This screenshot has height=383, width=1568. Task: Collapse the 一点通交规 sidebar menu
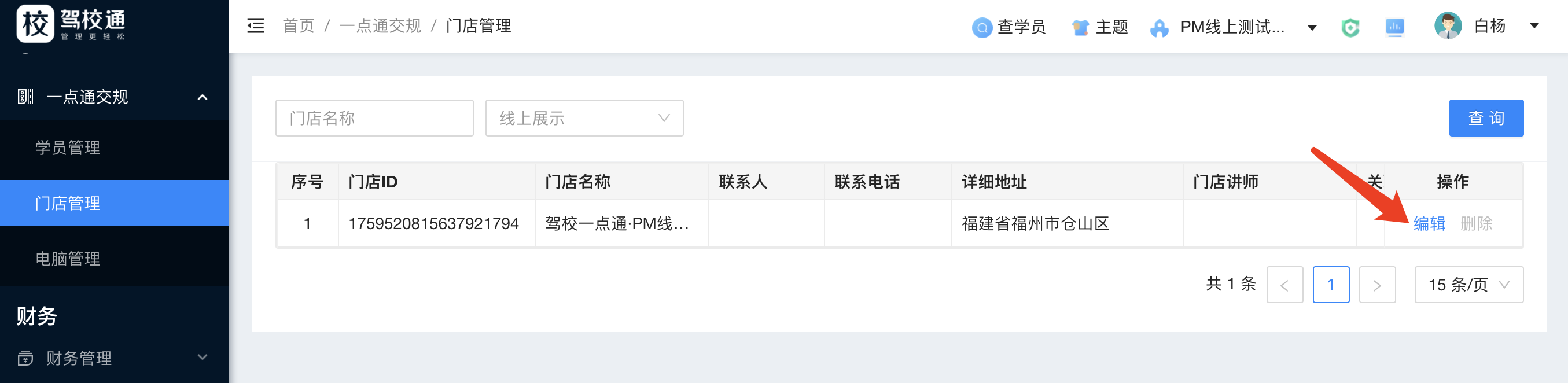point(203,97)
